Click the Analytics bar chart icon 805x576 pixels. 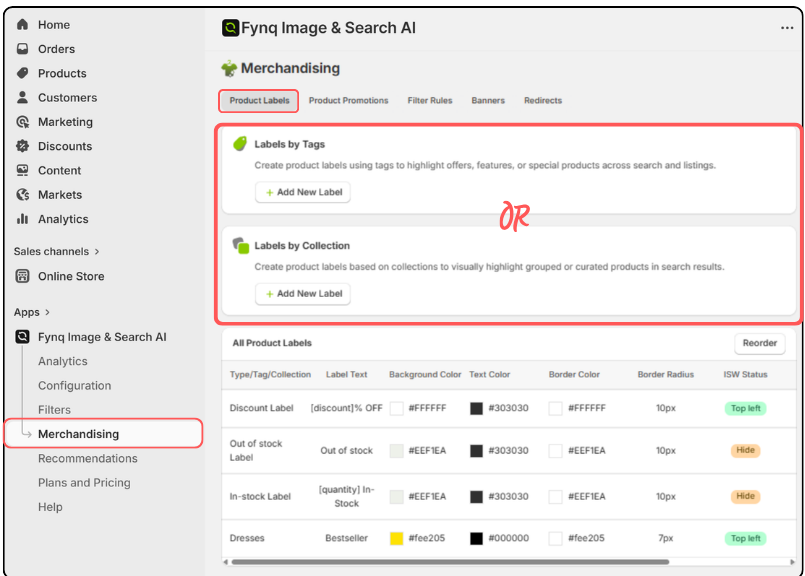22,219
